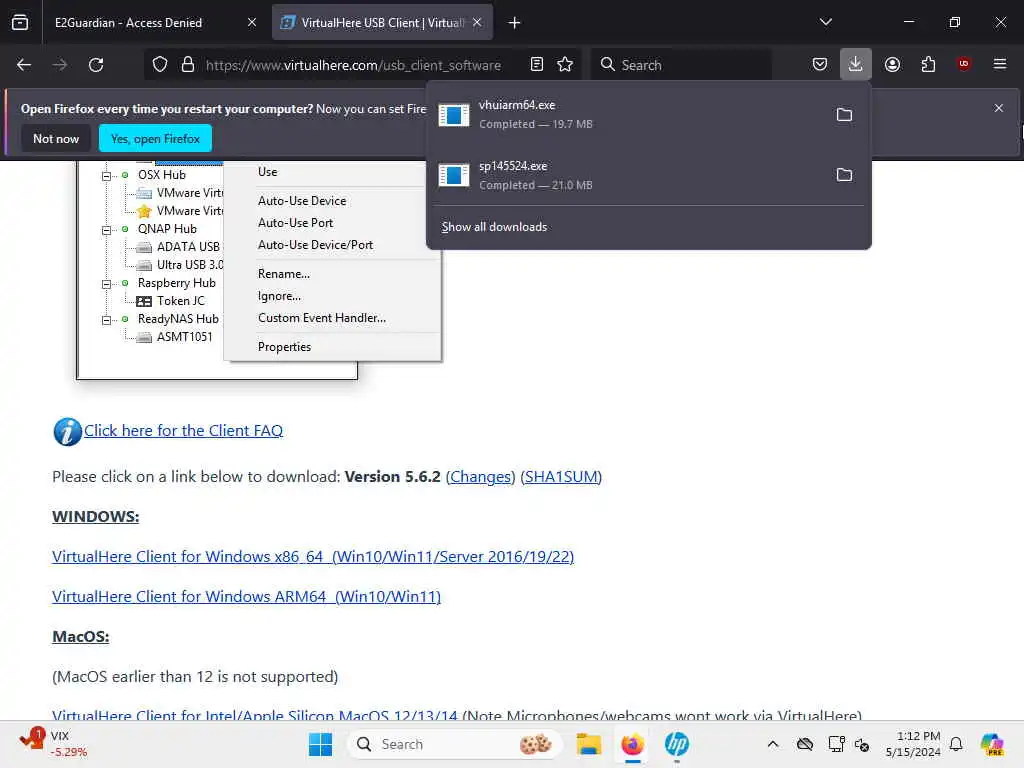Open the SHA1SUM link
Viewport: 1024px width, 768px height.
pyautogui.click(x=562, y=477)
